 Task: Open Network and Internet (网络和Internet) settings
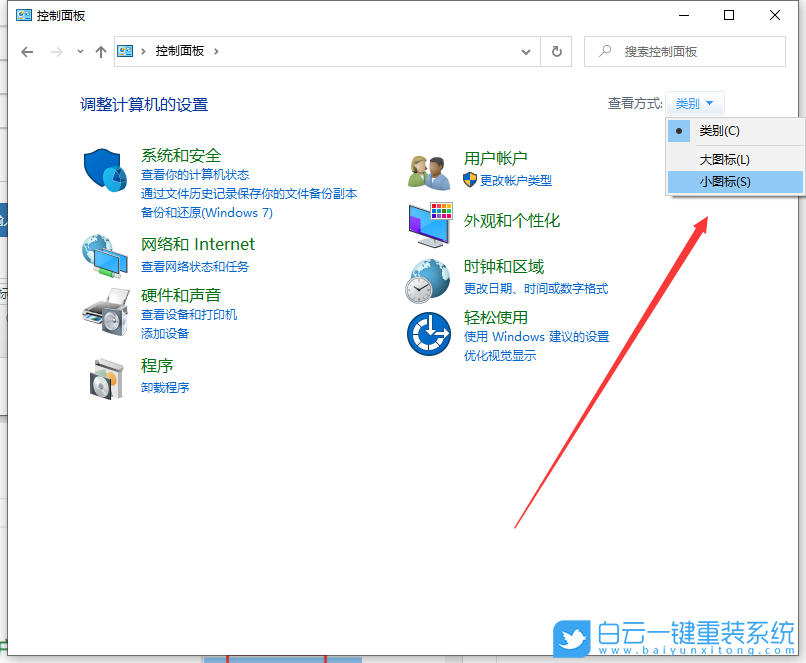click(x=198, y=244)
